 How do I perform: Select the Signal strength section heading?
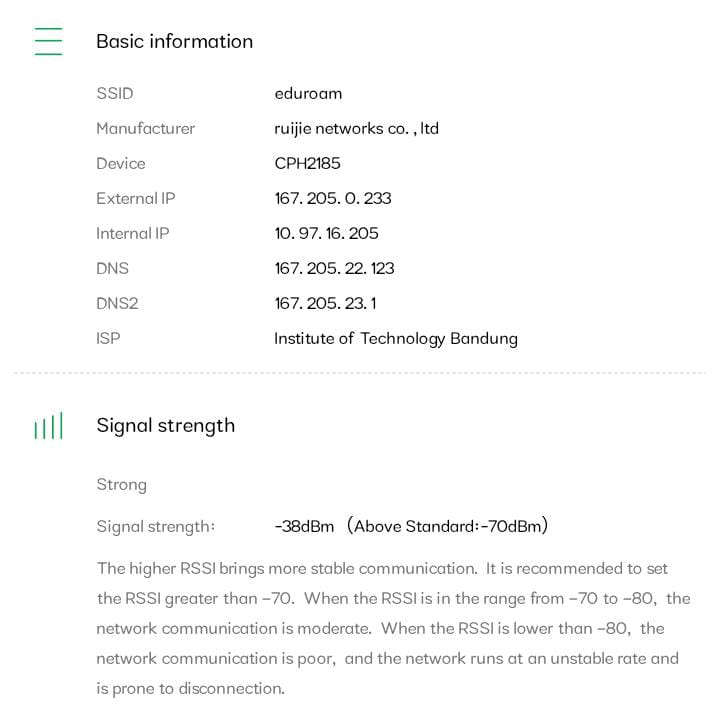tap(165, 425)
